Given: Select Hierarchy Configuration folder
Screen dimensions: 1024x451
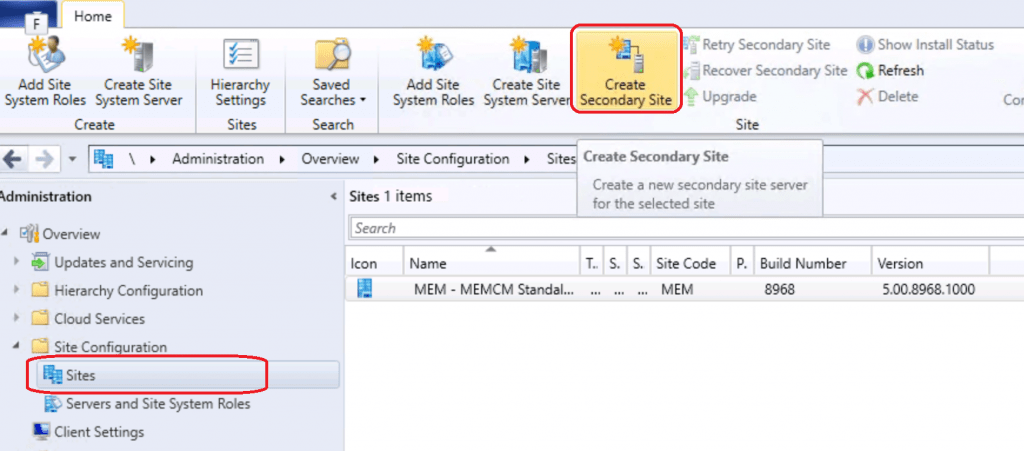Looking at the screenshot, I should pyautogui.click(x=128, y=290).
